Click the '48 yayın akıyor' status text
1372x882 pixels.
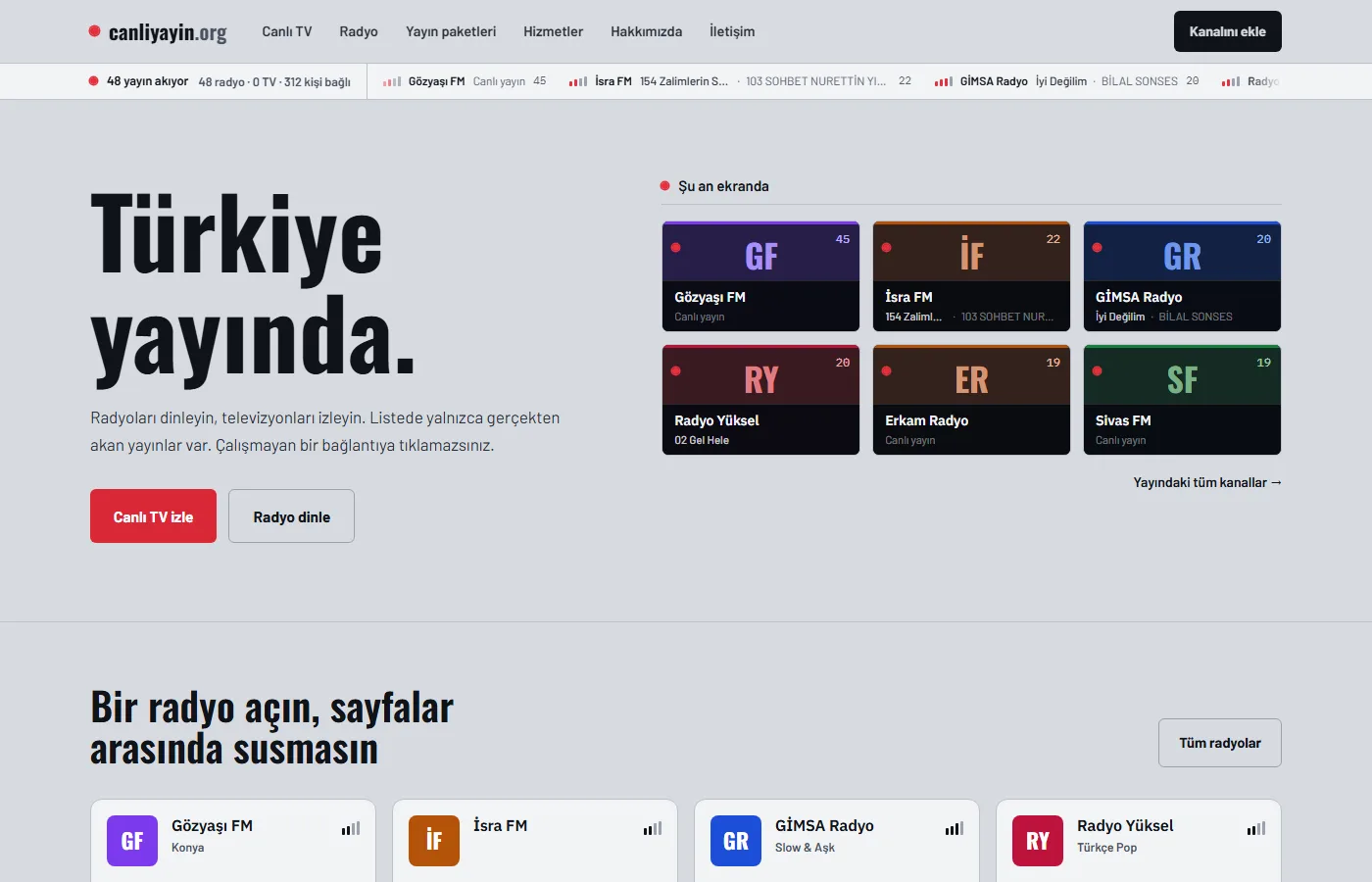click(147, 81)
